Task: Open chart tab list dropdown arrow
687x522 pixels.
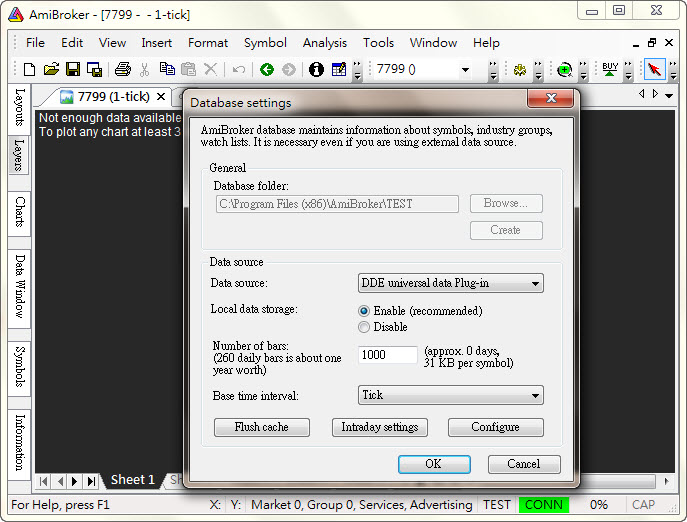Action: pos(669,95)
